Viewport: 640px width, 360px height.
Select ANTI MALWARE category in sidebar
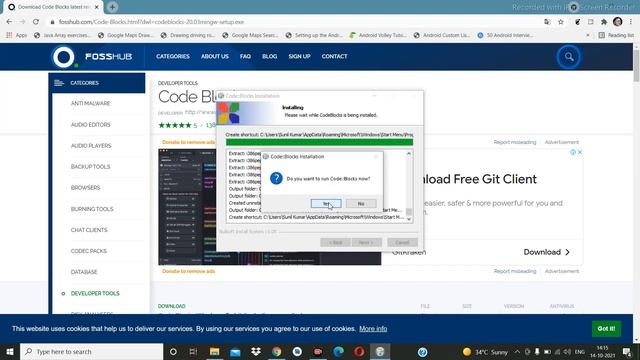coord(90,103)
